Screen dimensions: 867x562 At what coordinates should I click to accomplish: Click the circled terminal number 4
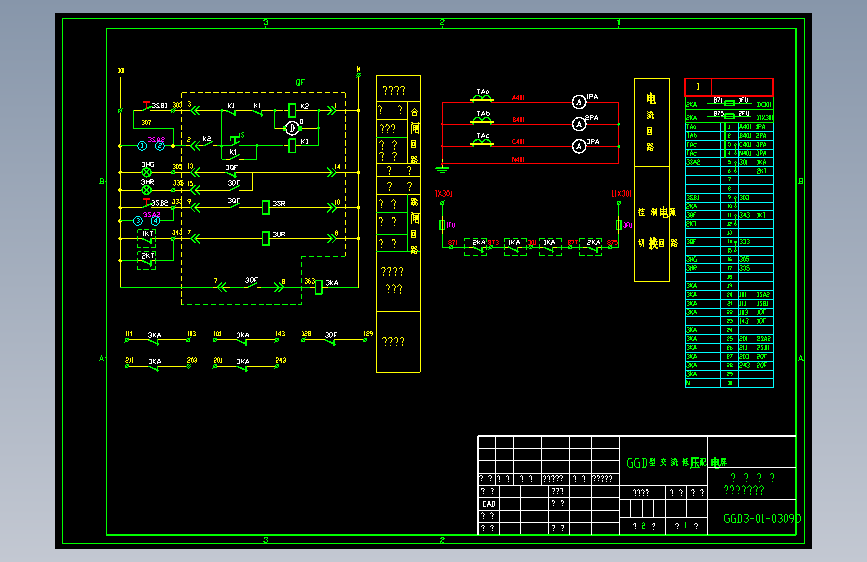tap(155, 221)
